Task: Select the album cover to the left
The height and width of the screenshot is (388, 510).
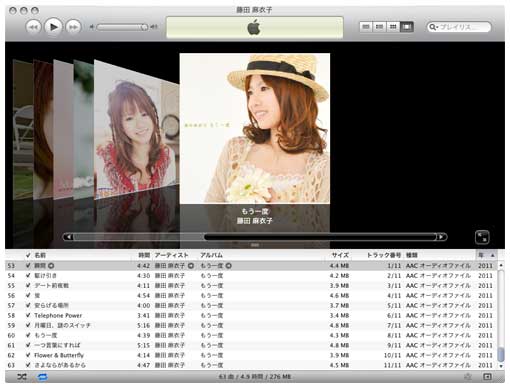Action: click(137, 130)
